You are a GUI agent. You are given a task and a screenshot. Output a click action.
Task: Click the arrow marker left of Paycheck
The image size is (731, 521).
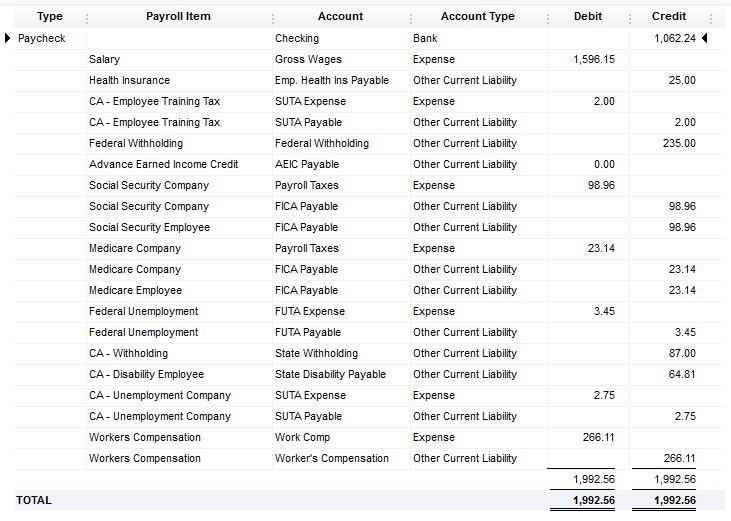9,39
